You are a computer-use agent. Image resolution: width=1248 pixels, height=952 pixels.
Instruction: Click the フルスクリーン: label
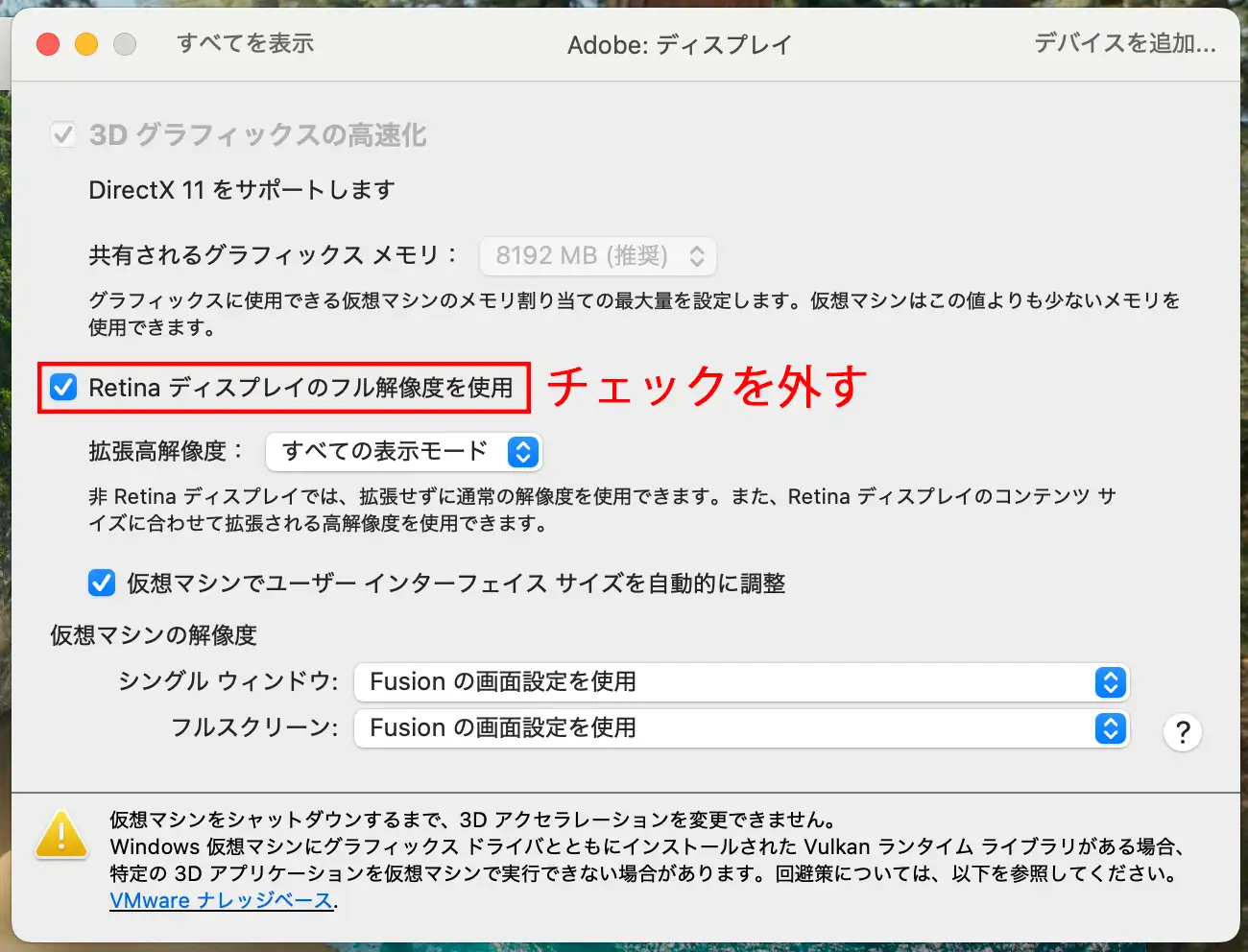(254, 727)
